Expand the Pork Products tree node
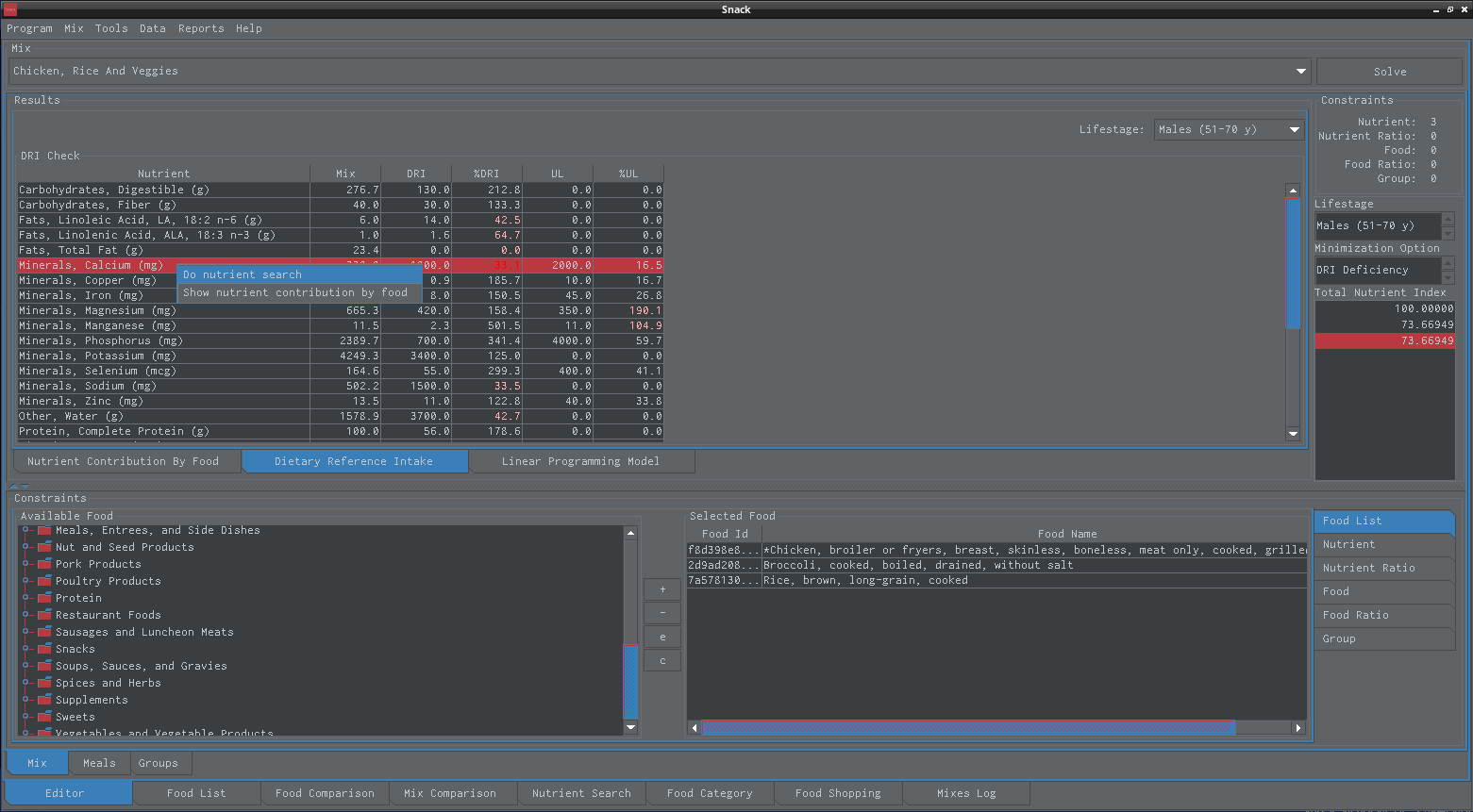1473x812 pixels. (x=26, y=564)
